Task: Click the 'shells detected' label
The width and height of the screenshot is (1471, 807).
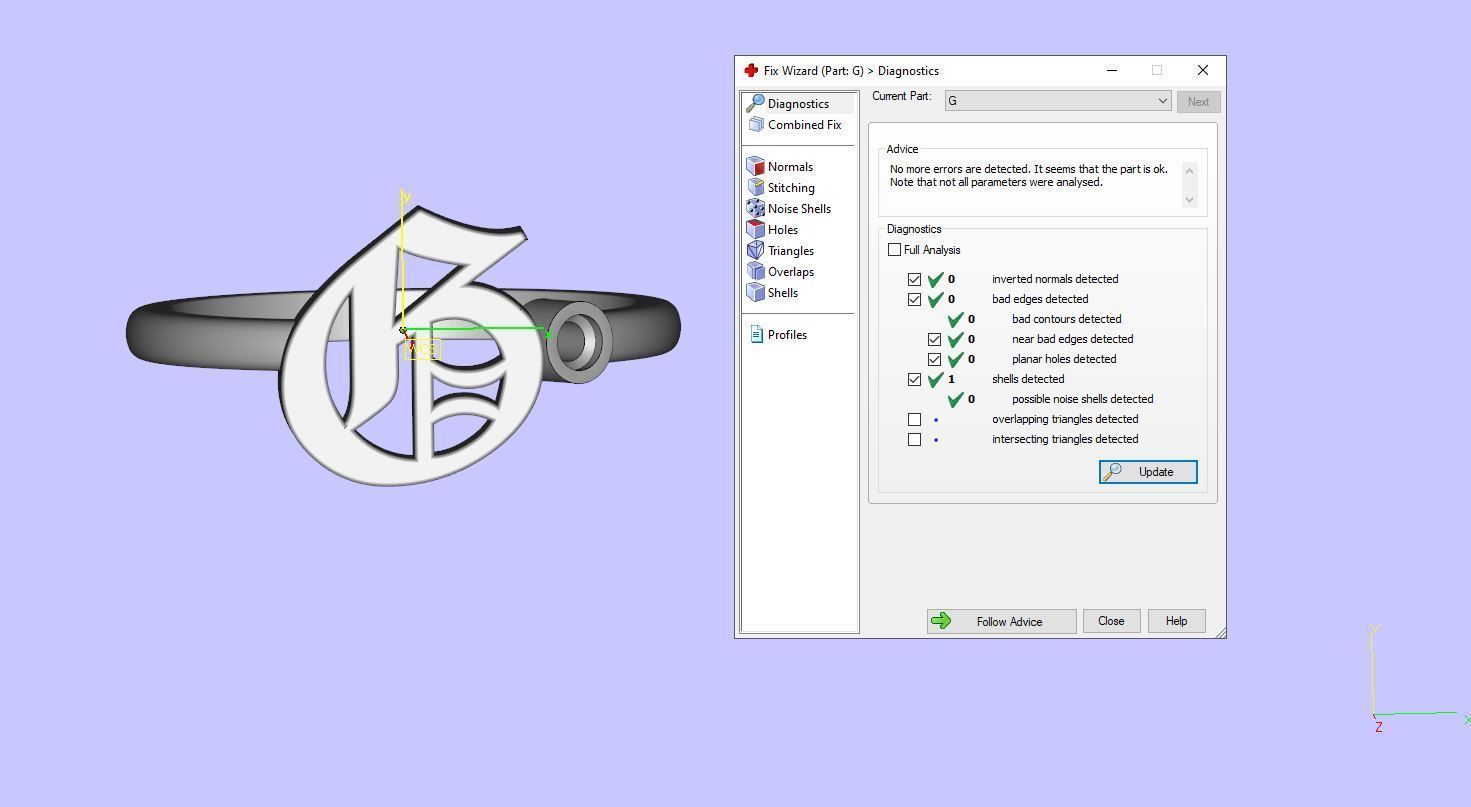Action: pyautogui.click(x=1028, y=379)
